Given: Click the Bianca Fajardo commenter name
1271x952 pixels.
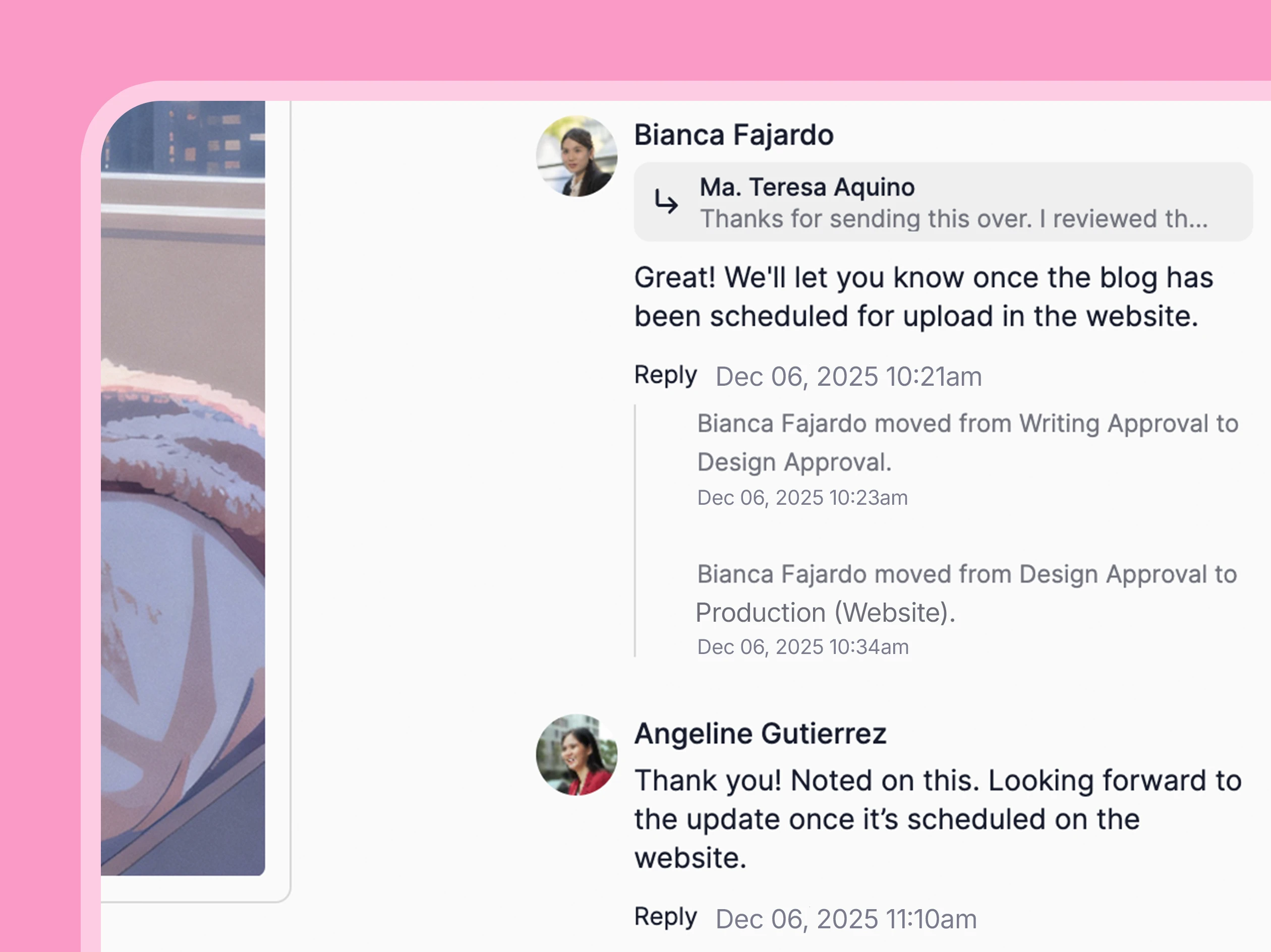Looking at the screenshot, I should 733,135.
